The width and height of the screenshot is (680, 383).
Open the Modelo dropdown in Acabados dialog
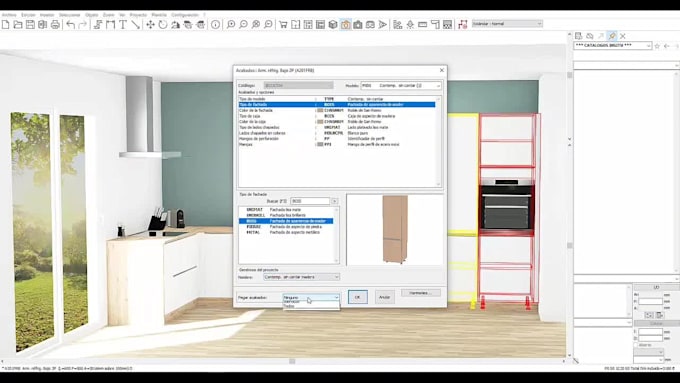coord(401,85)
